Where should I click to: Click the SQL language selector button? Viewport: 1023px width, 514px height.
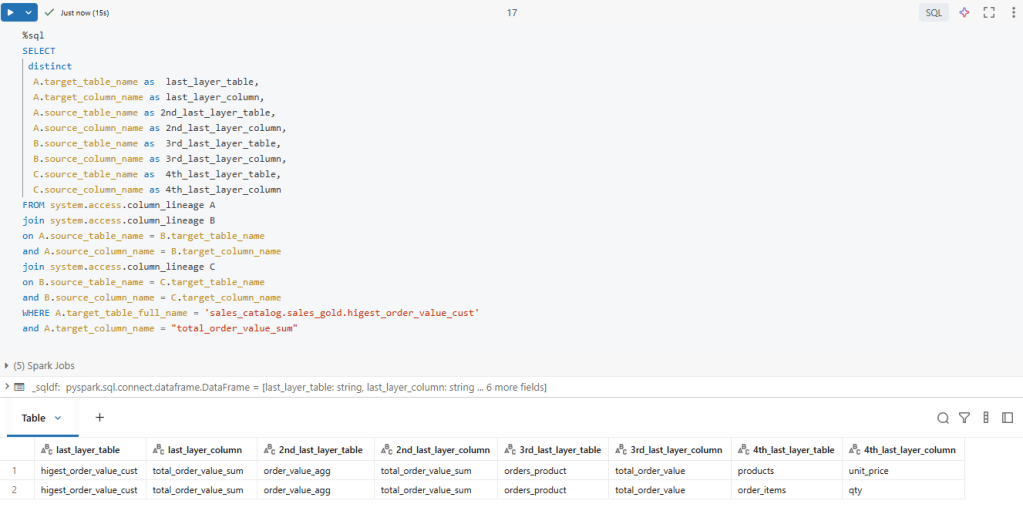coord(933,12)
